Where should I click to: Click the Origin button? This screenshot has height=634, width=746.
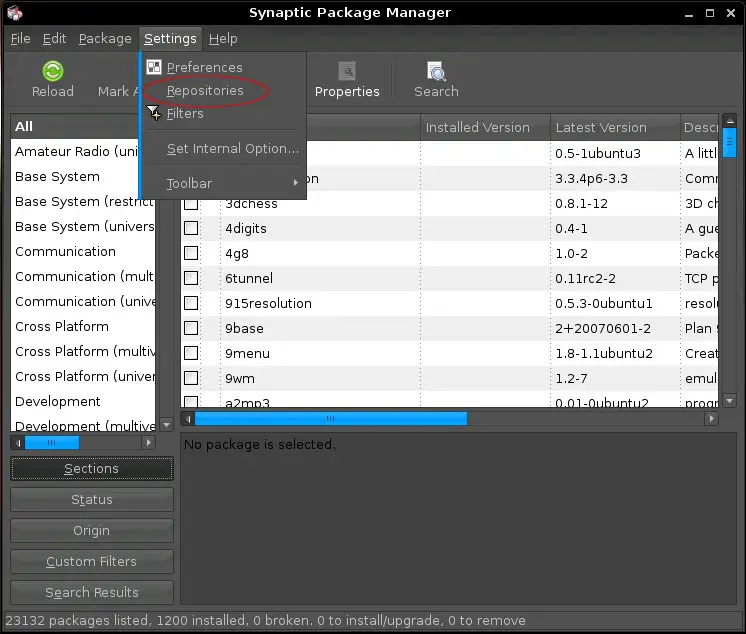pos(92,531)
